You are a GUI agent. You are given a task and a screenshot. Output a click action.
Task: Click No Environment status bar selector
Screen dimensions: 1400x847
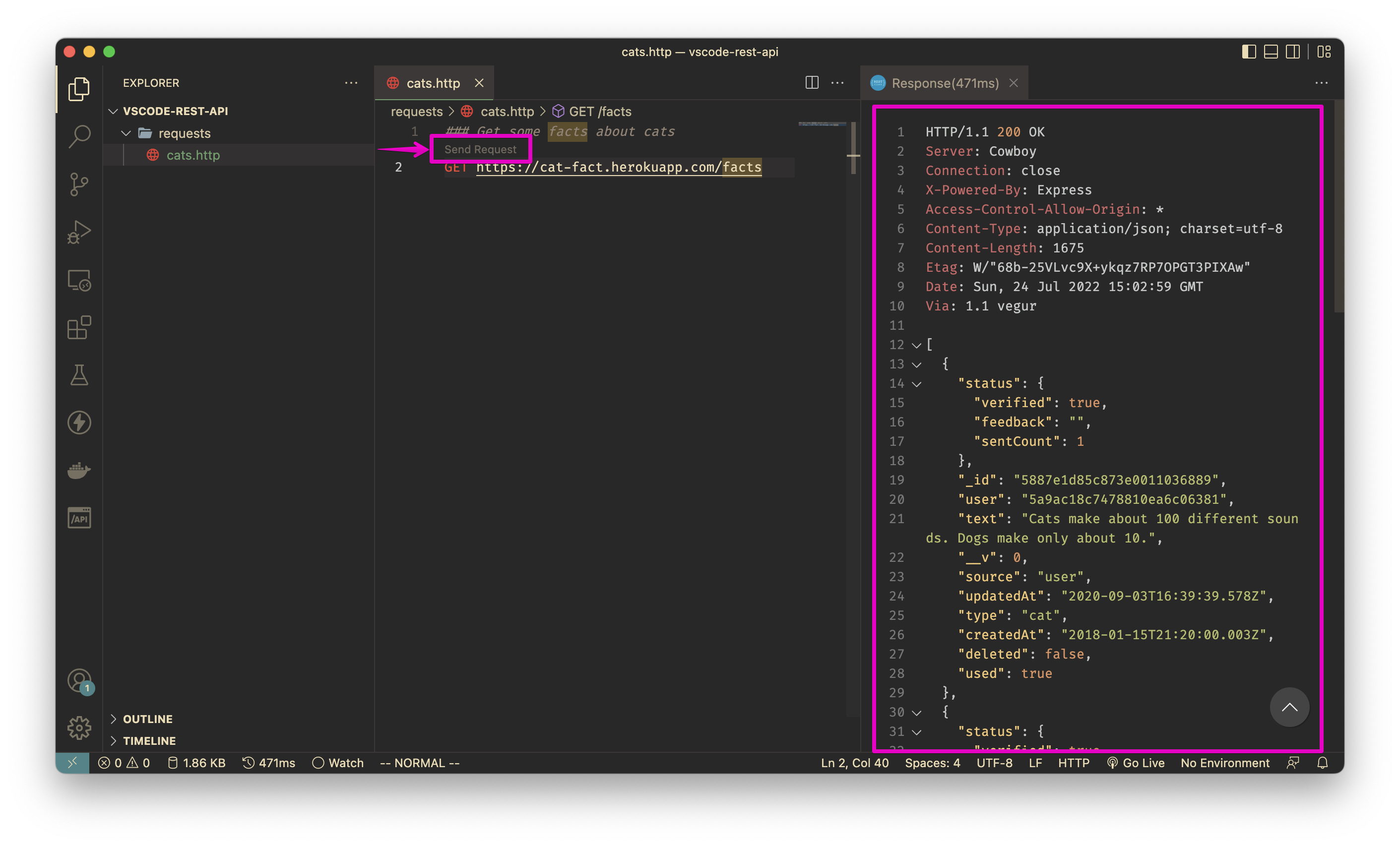click(1224, 762)
